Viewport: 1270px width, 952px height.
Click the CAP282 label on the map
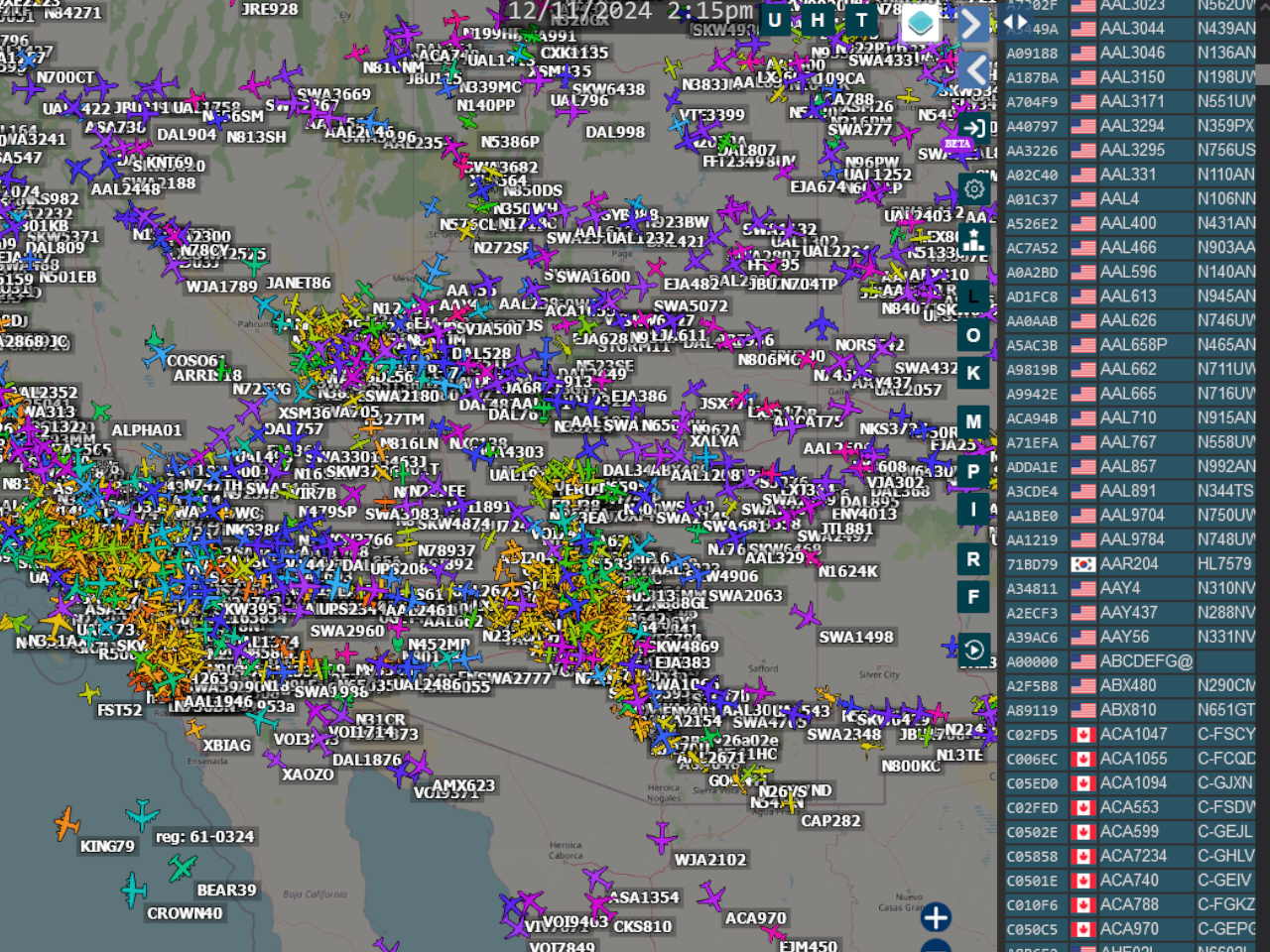(831, 821)
